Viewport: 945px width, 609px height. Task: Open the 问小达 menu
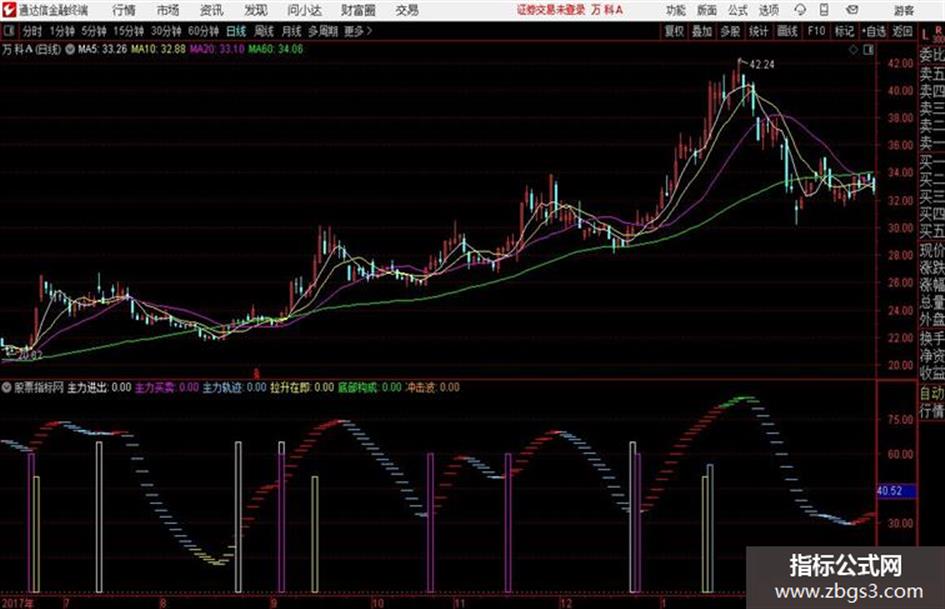(x=304, y=10)
